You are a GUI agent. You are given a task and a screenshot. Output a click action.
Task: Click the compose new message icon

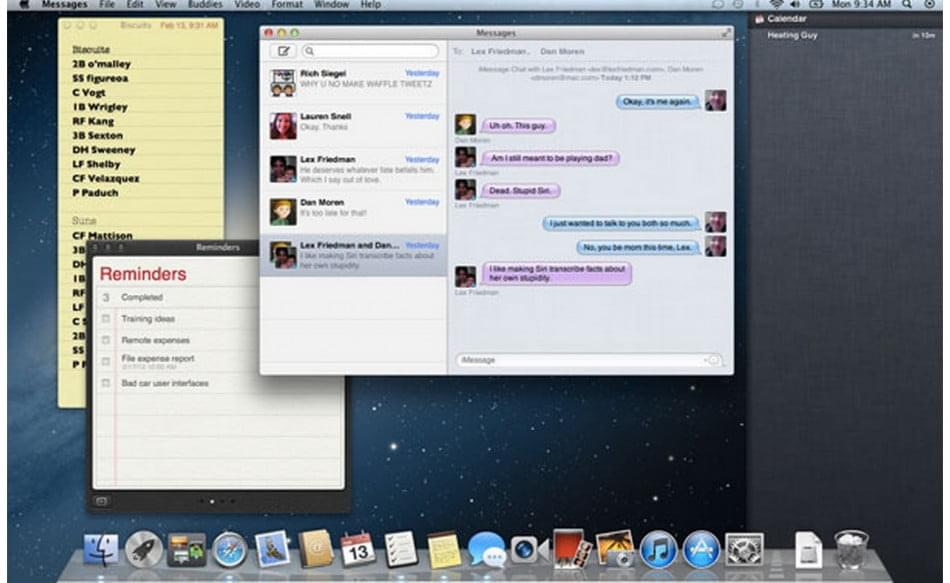click(x=283, y=51)
